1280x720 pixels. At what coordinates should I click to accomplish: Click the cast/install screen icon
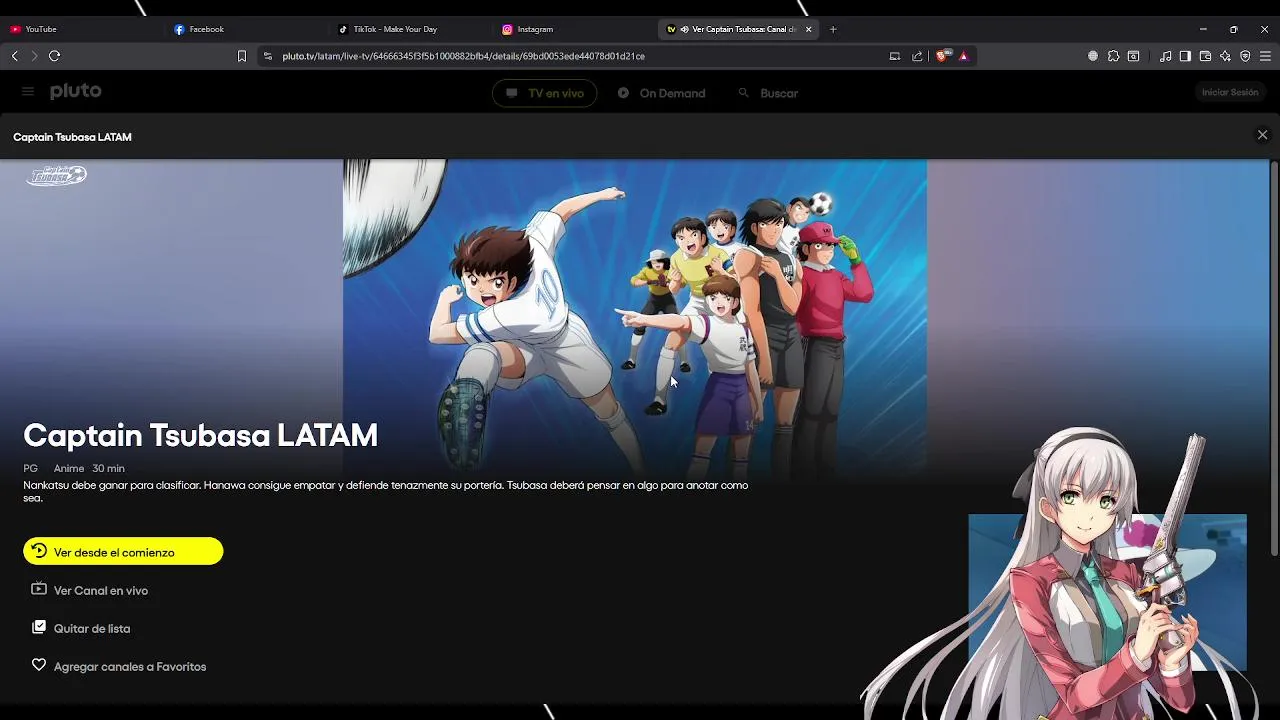pos(895,56)
